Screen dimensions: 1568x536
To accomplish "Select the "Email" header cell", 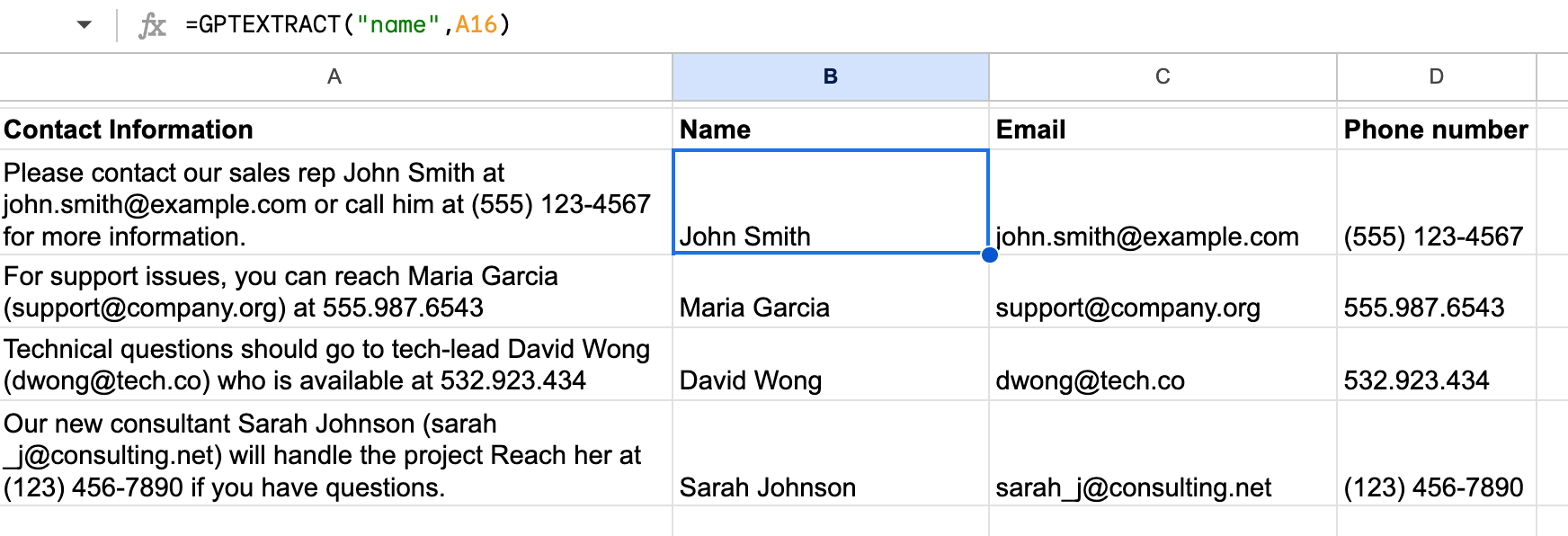I will (x=1163, y=130).
